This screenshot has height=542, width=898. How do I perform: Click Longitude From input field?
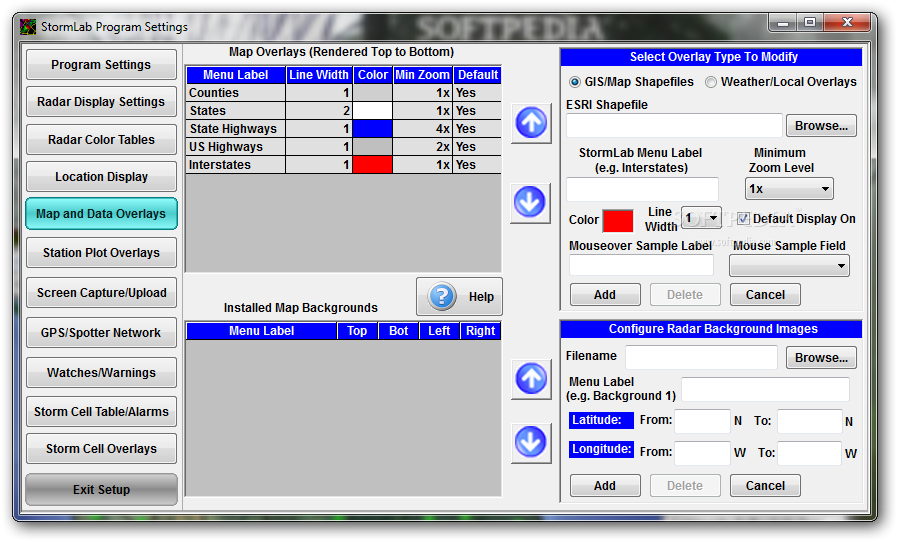[x=703, y=453]
